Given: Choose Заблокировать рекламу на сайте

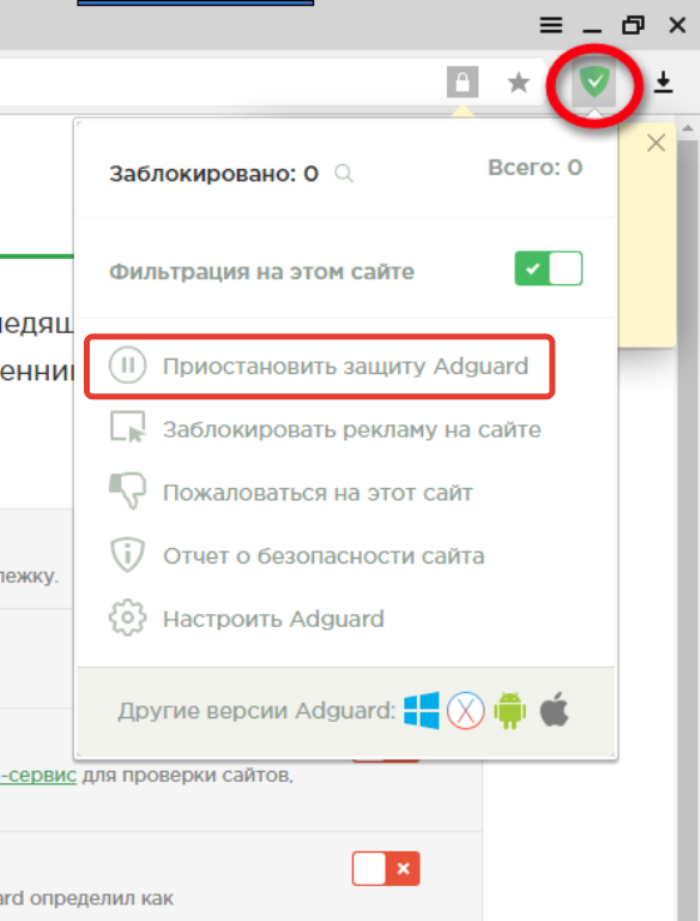Looking at the screenshot, I should (x=325, y=429).
